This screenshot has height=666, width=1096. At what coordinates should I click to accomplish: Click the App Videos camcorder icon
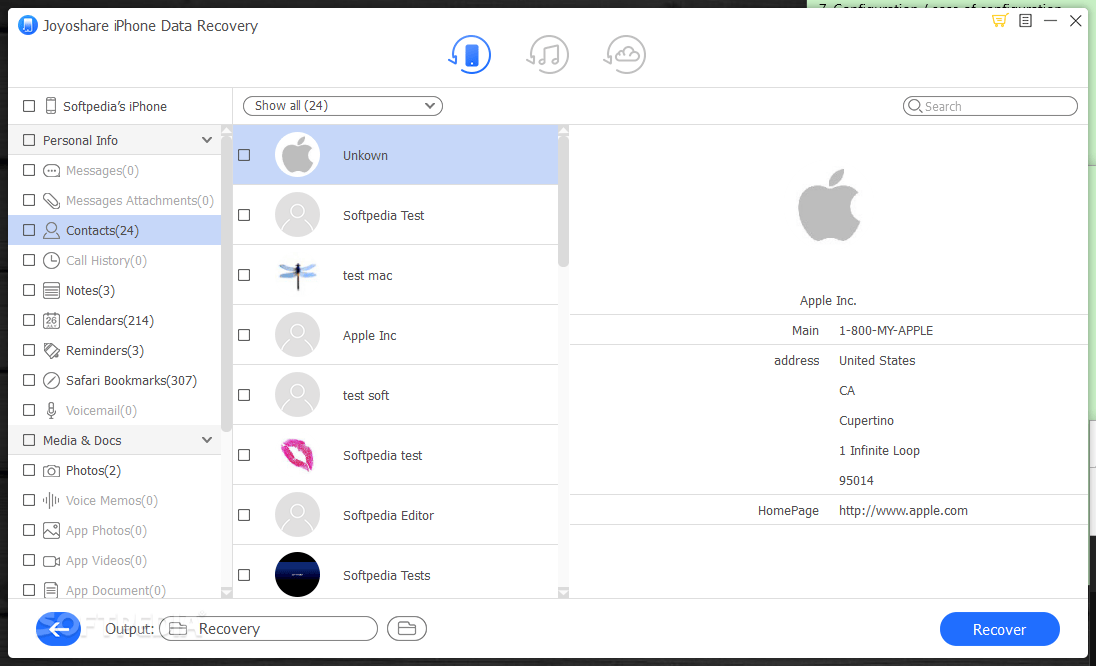pyautogui.click(x=51, y=560)
